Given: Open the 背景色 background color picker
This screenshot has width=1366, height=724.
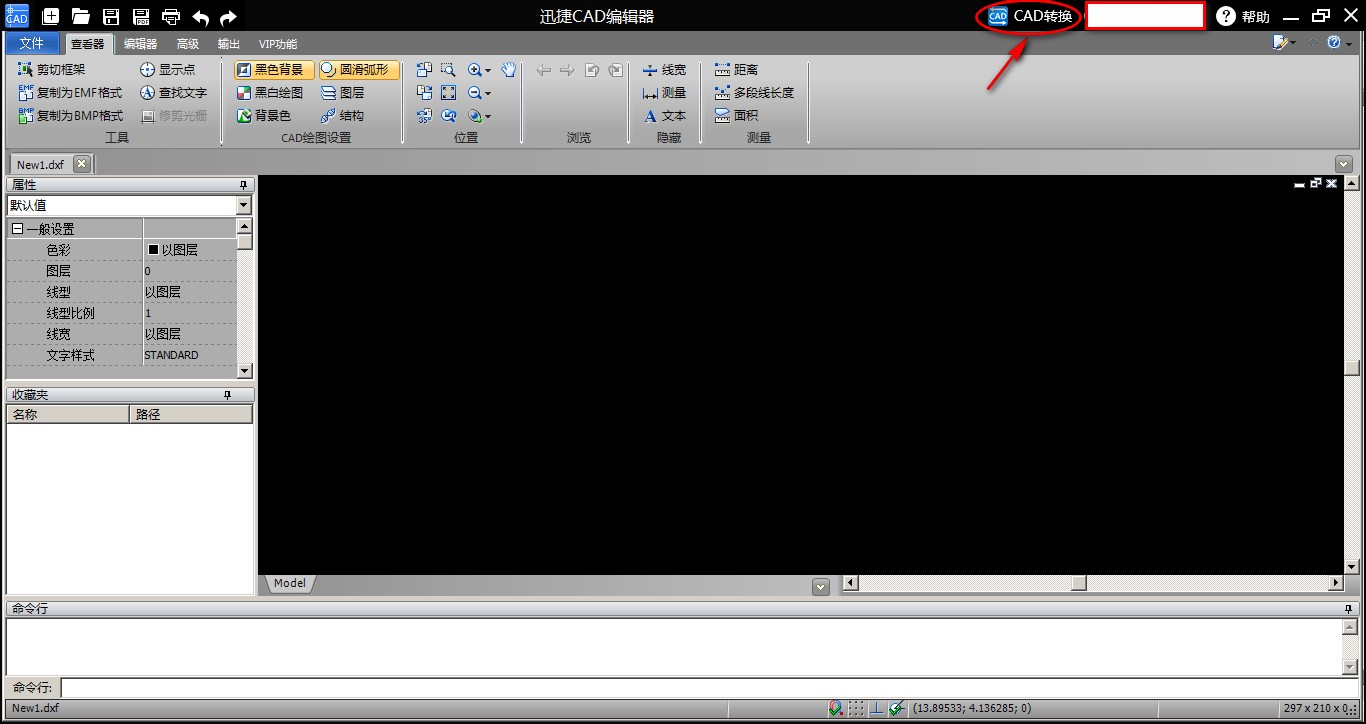Looking at the screenshot, I should click(264, 116).
